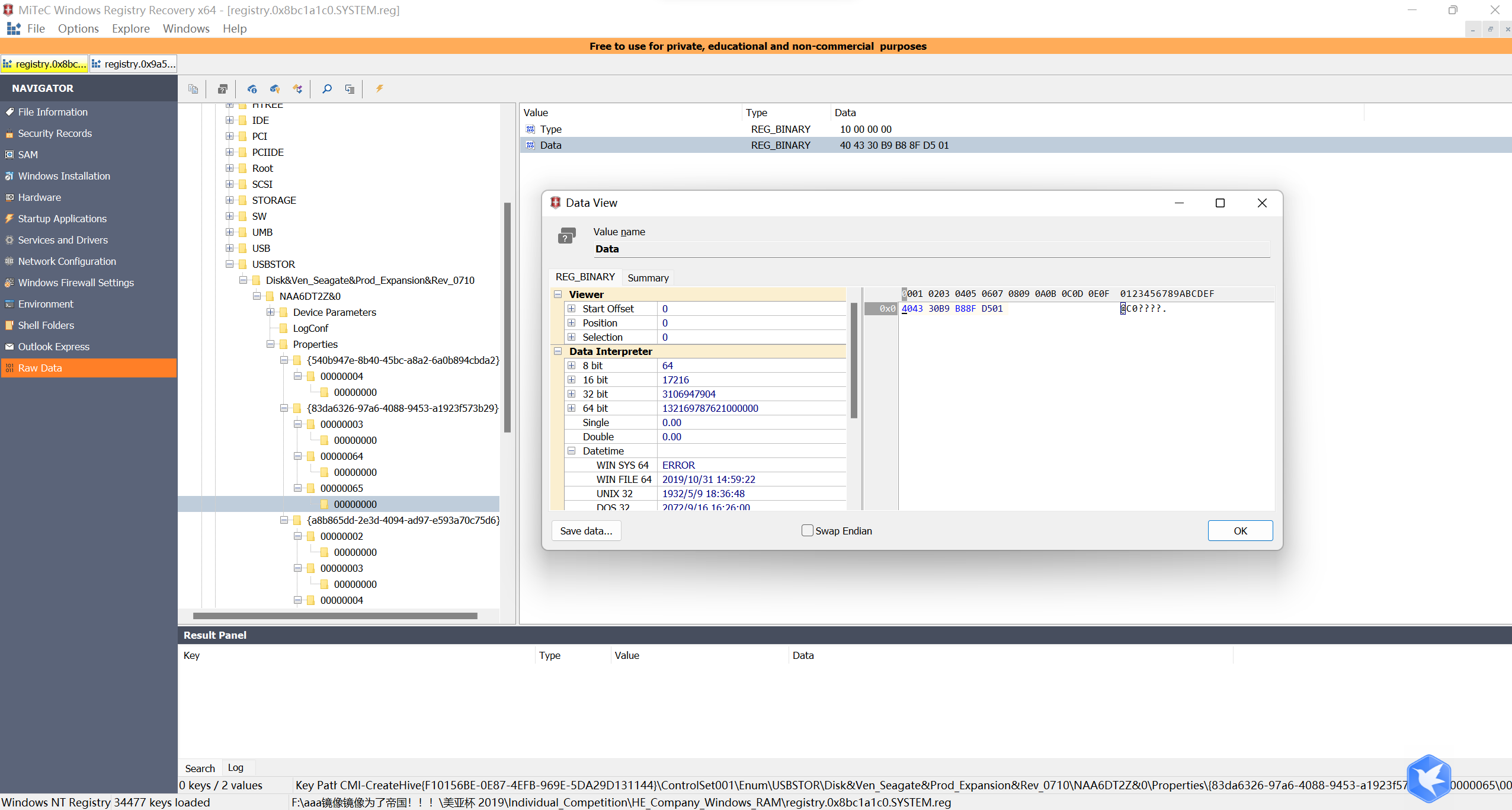This screenshot has height=810, width=1512.
Task: Open the Explore menu
Action: (x=130, y=28)
